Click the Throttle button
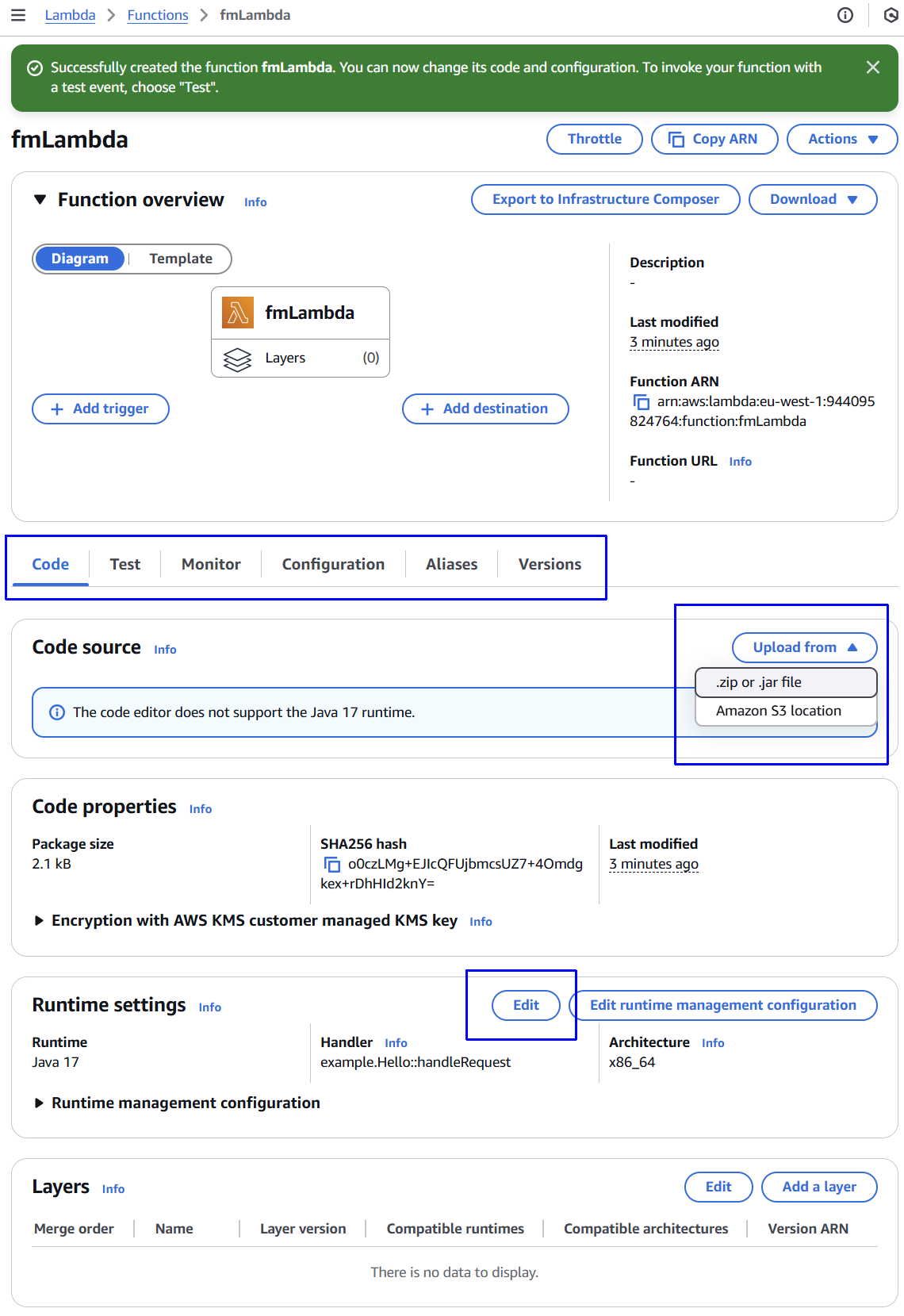 [x=595, y=139]
